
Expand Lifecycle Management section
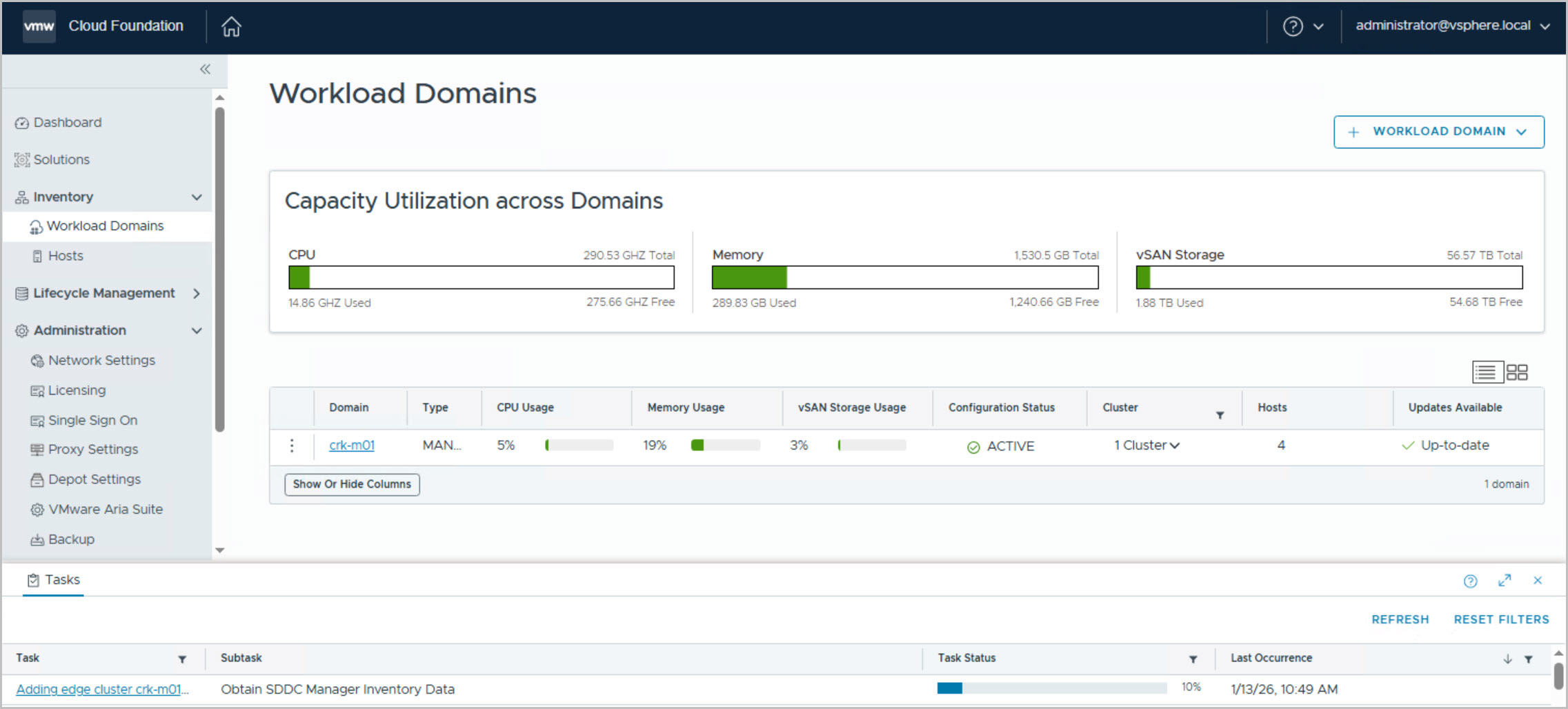click(197, 294)
